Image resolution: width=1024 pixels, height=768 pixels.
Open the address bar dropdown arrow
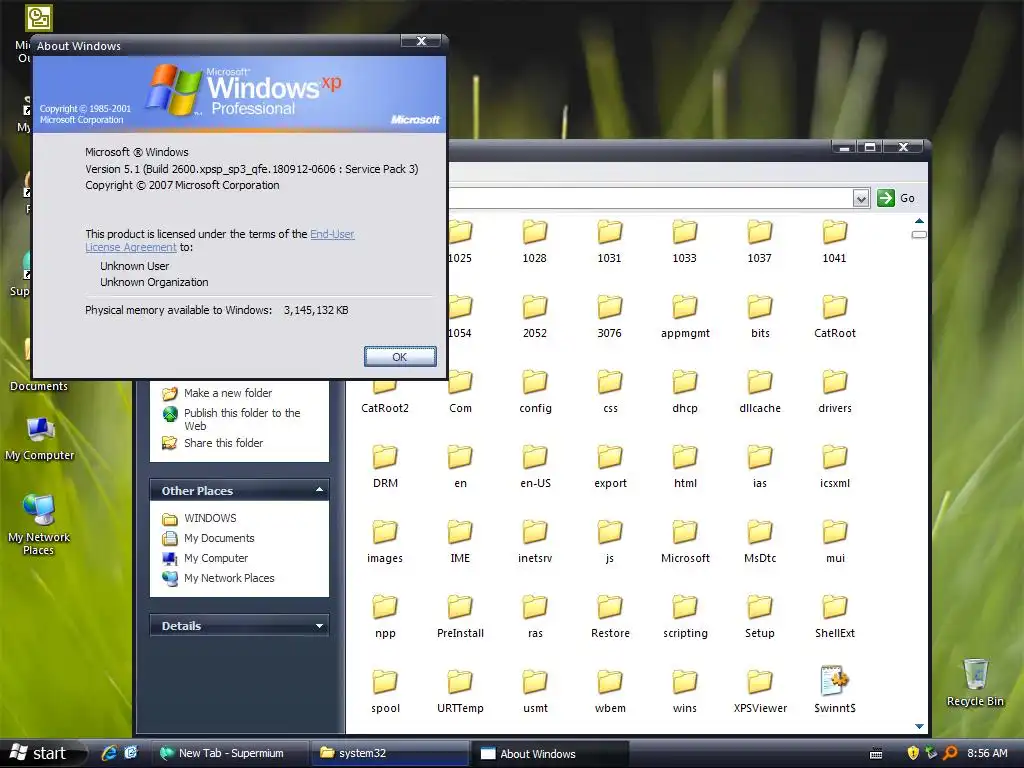(x=861, y=199)
